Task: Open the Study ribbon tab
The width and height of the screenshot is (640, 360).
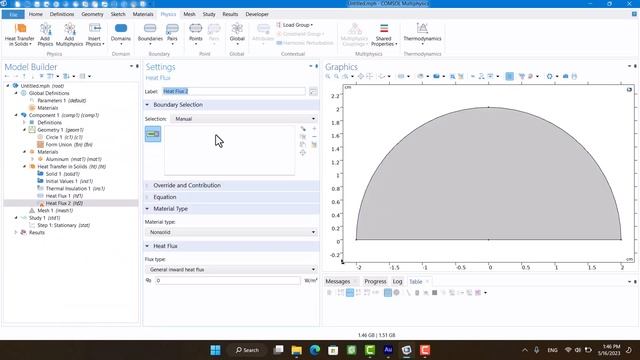Action: 209,14
